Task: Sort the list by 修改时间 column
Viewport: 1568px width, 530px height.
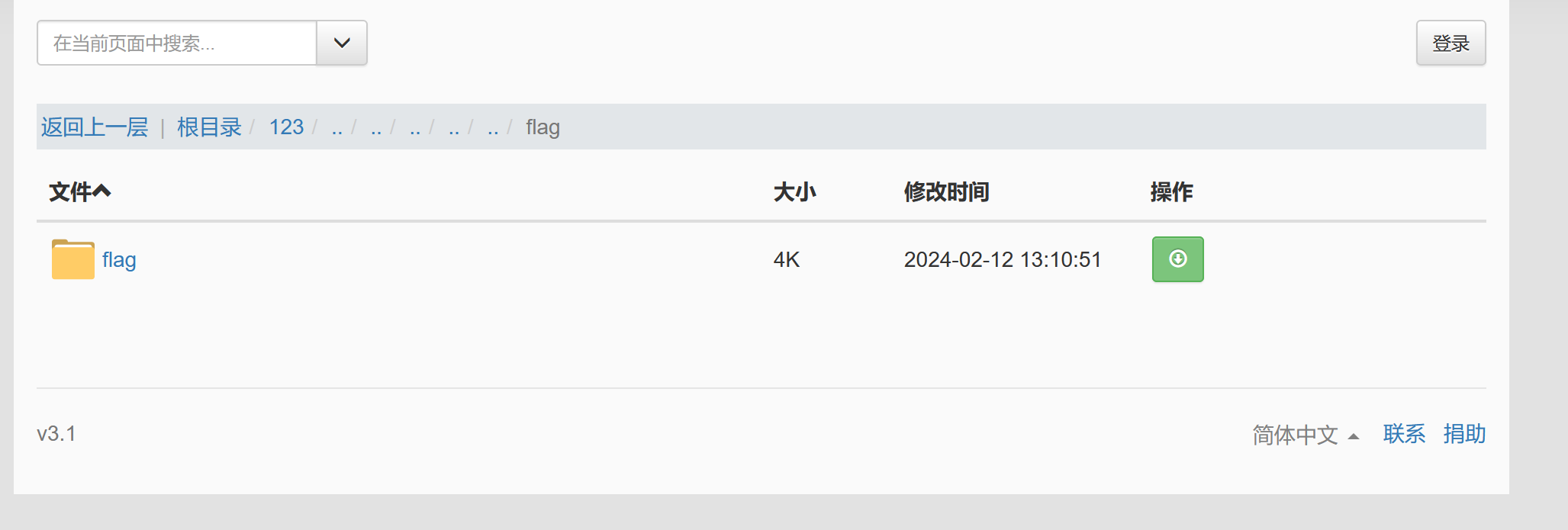Action: (x=946, y=191)
